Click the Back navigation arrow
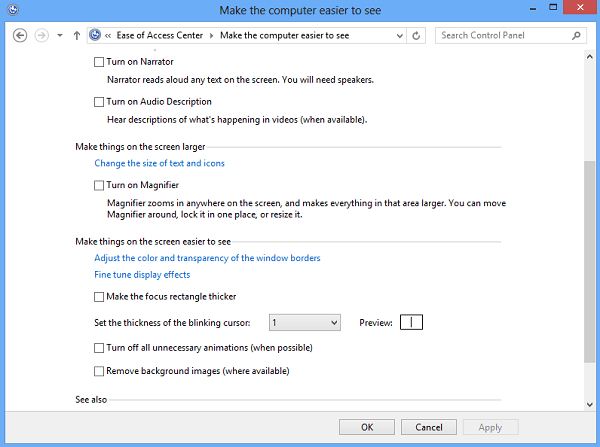 19,35
